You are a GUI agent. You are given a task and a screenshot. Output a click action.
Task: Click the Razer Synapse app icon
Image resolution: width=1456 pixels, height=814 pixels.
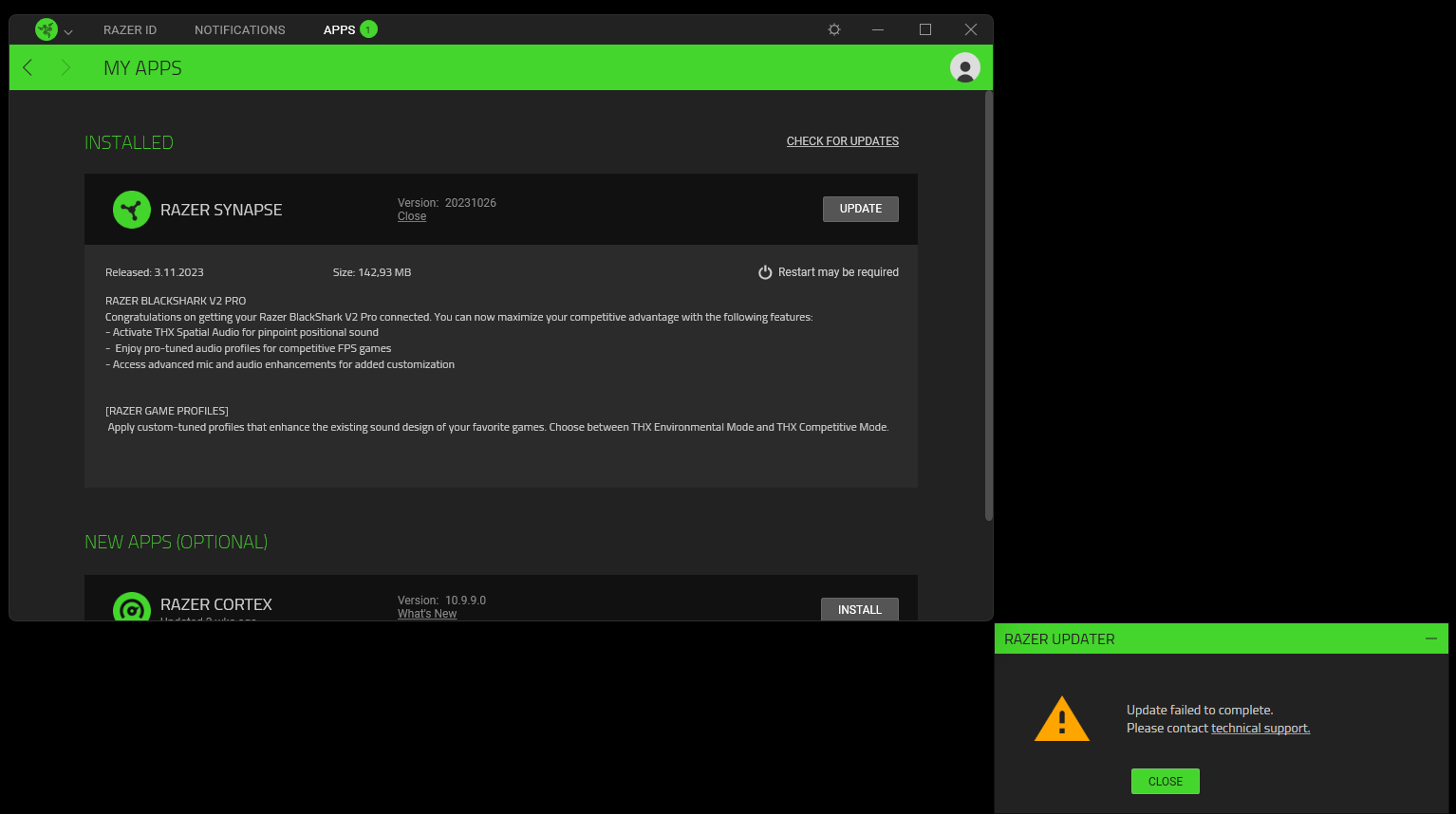click(x=132, y=210)
